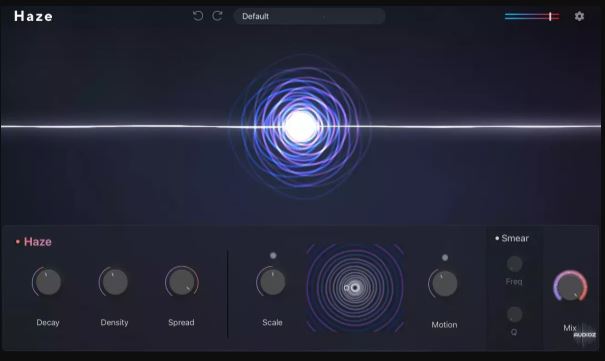Click the Smear label text
The width and height of the screenshot is (605, 361).
515,238
